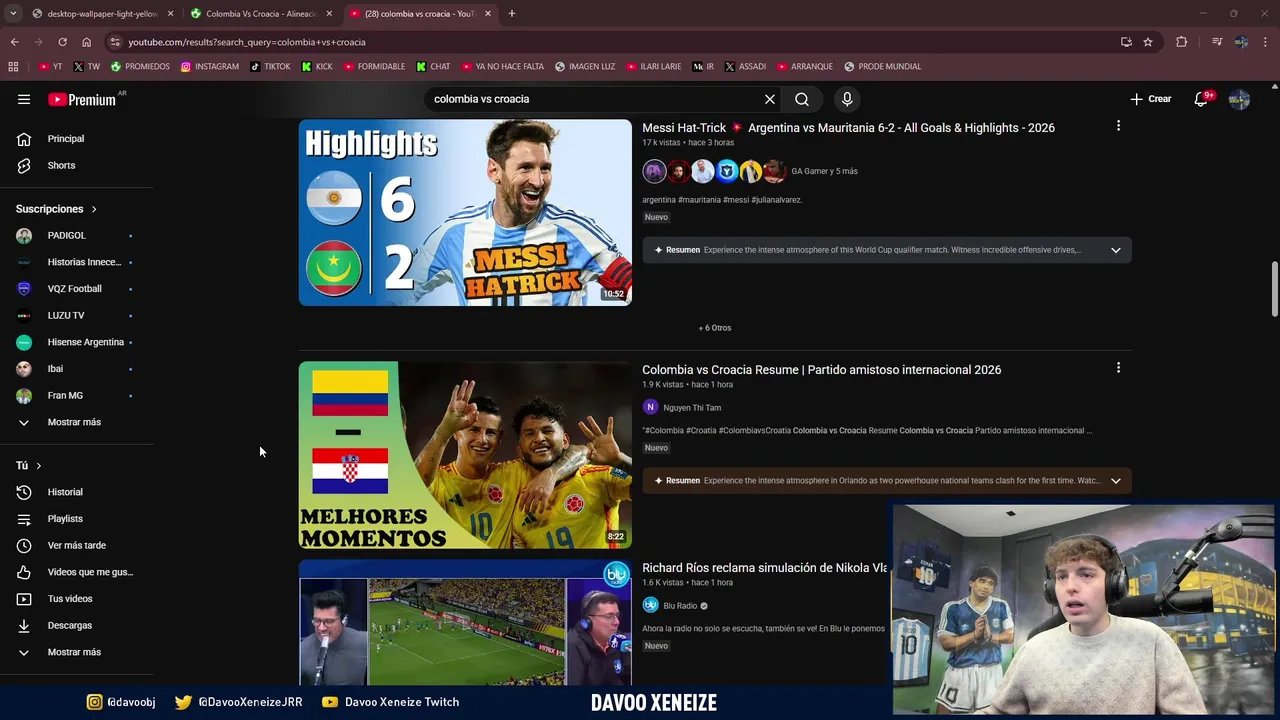Expand subscriptions with Mostrar más
This screenshot has width=1280, height=720.
click(x=76, y=422)
